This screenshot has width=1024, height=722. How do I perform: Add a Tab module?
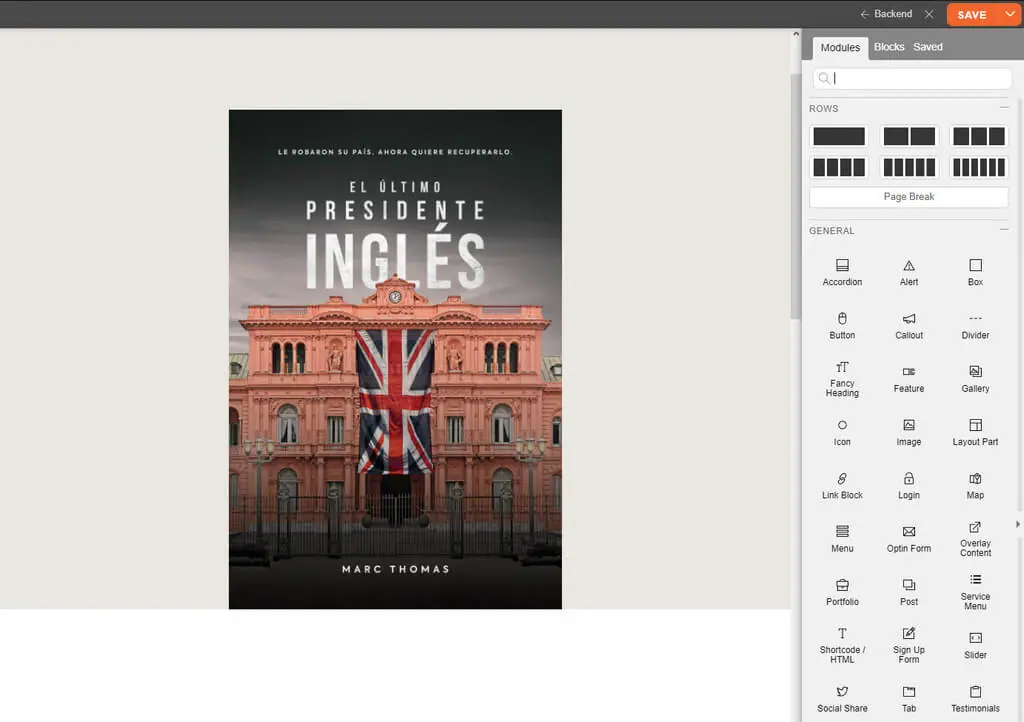[x=908, y=700]
